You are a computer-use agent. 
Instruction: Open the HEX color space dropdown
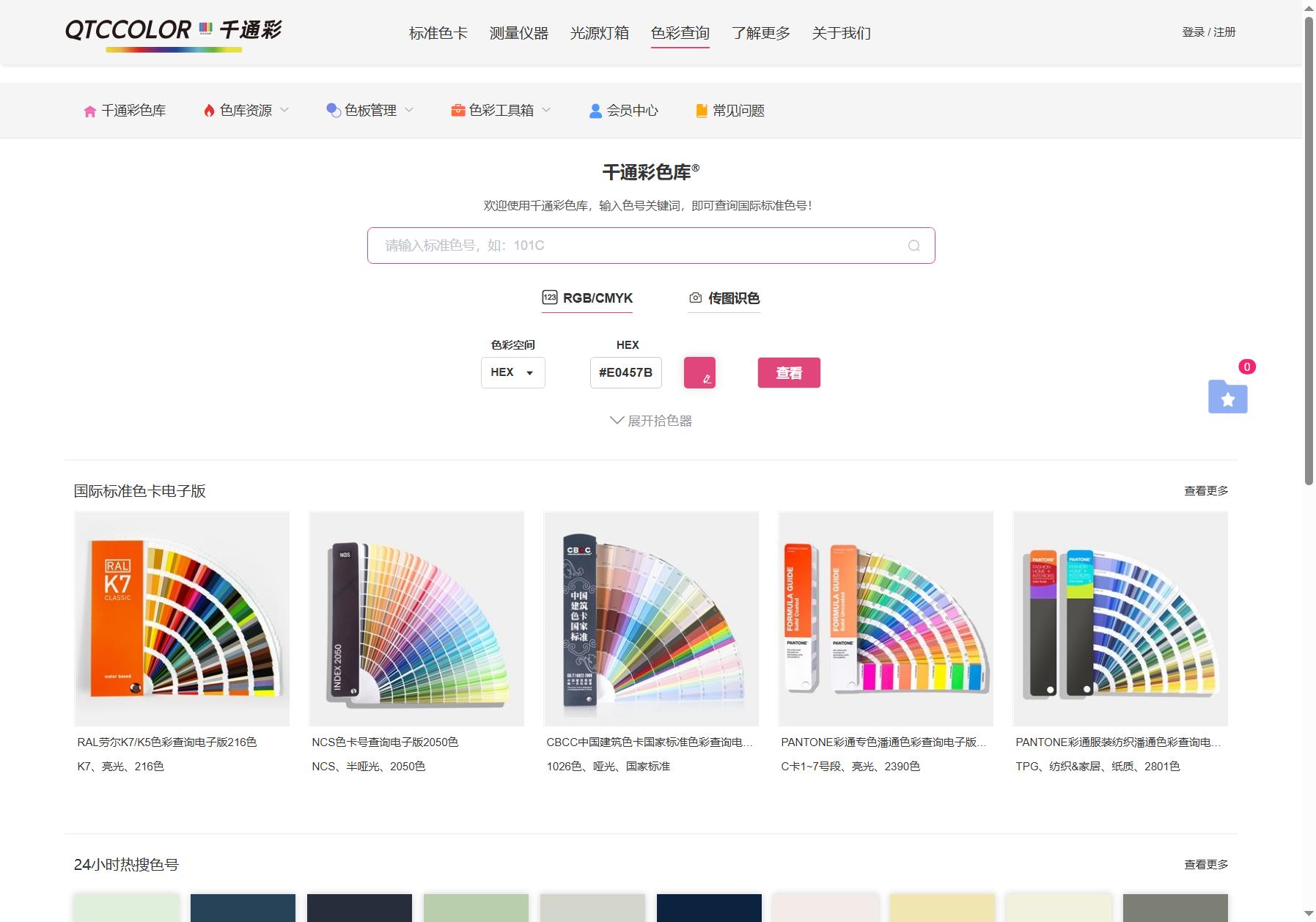[x=512, y=372]
